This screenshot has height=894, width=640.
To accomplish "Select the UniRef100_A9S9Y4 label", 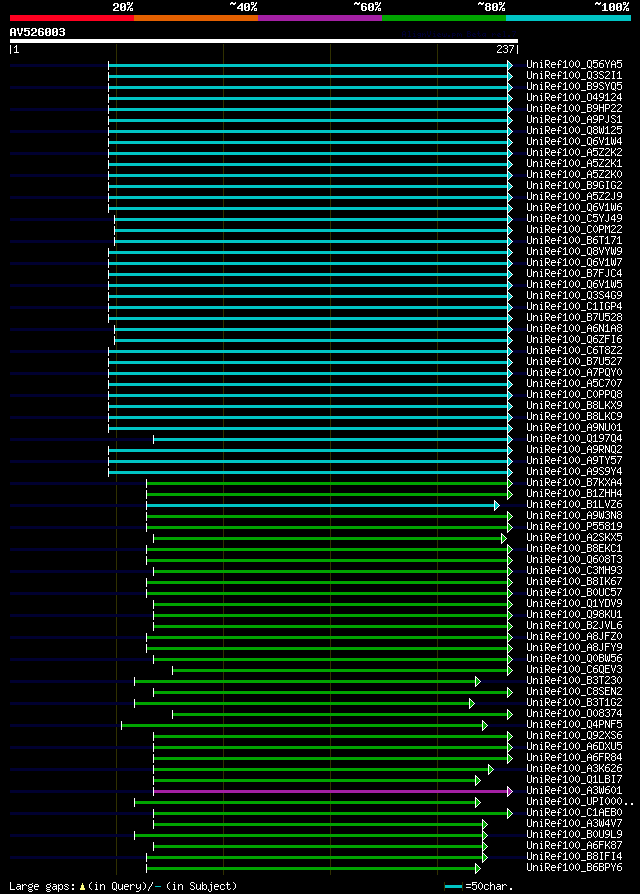I will pyautogui.click(x=574, y=472).
